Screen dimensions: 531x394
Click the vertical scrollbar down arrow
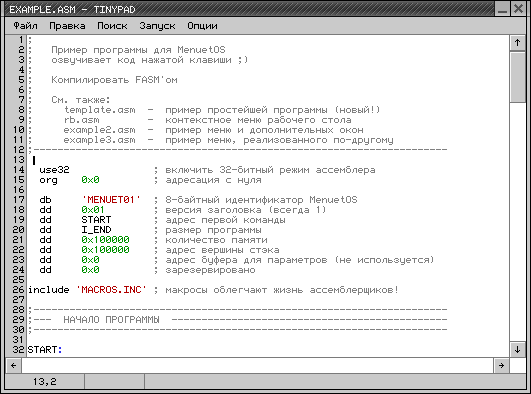(517, 349)
